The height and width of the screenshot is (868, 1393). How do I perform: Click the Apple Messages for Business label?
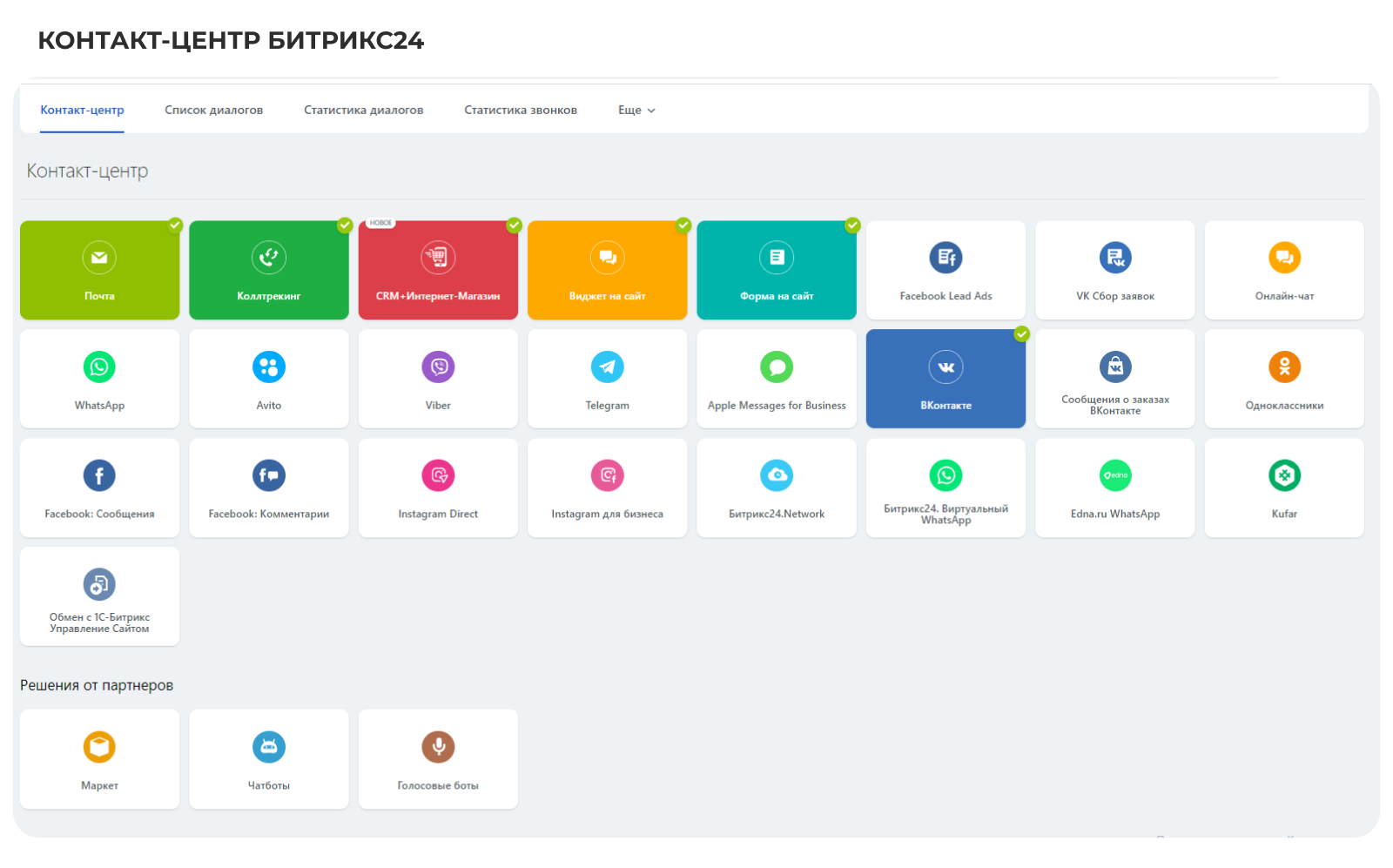pyautogui.click(x=777, y=406)
